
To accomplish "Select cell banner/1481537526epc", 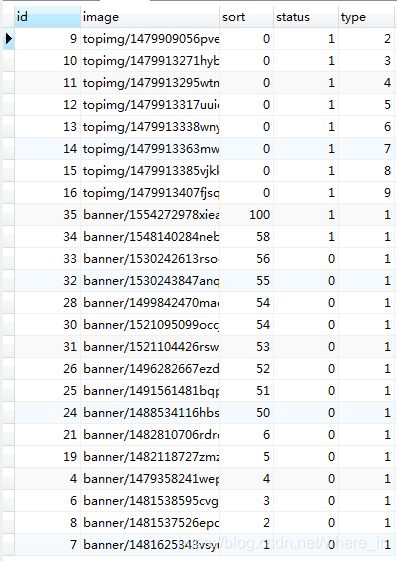I will pyautogui.click(x=150, y=523).
